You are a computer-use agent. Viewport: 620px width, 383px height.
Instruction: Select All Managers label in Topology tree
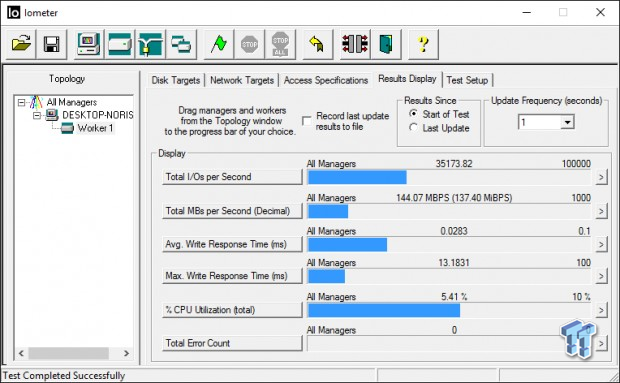tap(72, 102)
